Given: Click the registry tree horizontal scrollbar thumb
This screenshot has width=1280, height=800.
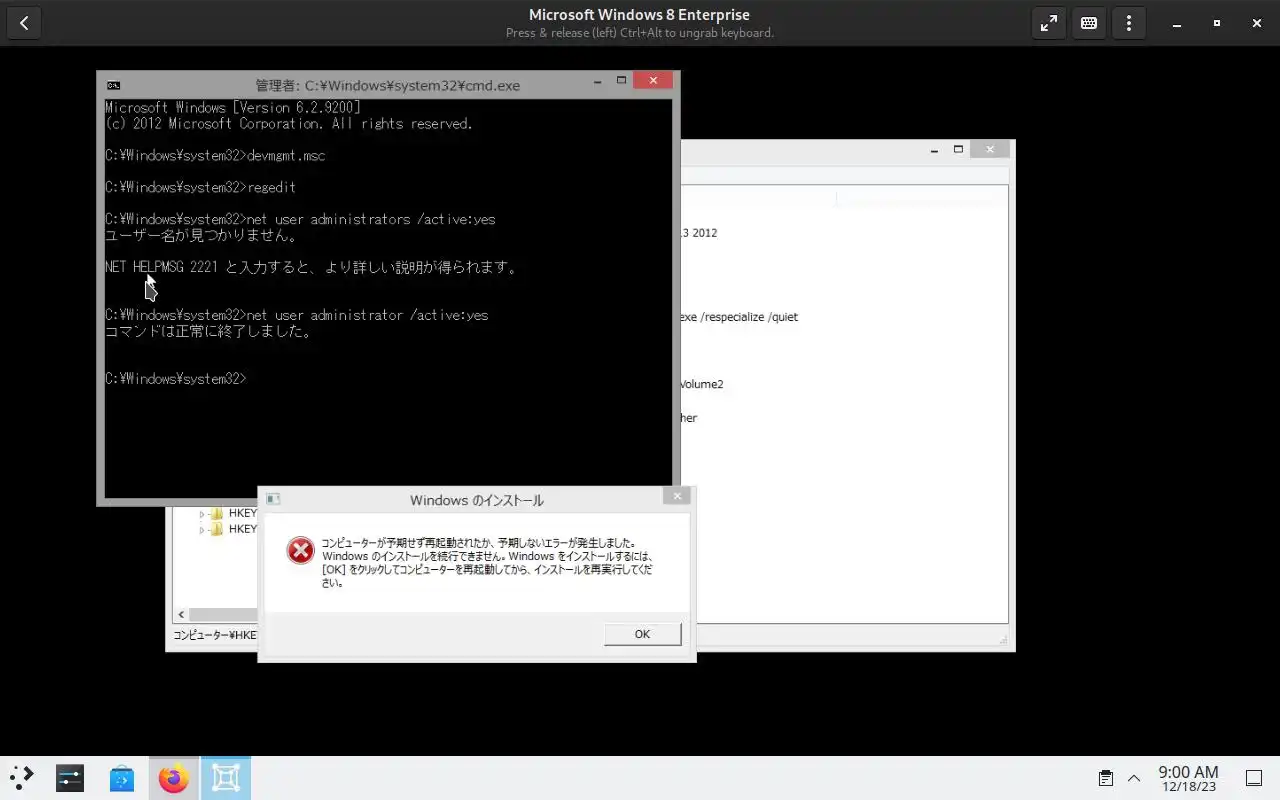Looking at the screenshot, I should [x=223, y=614].
